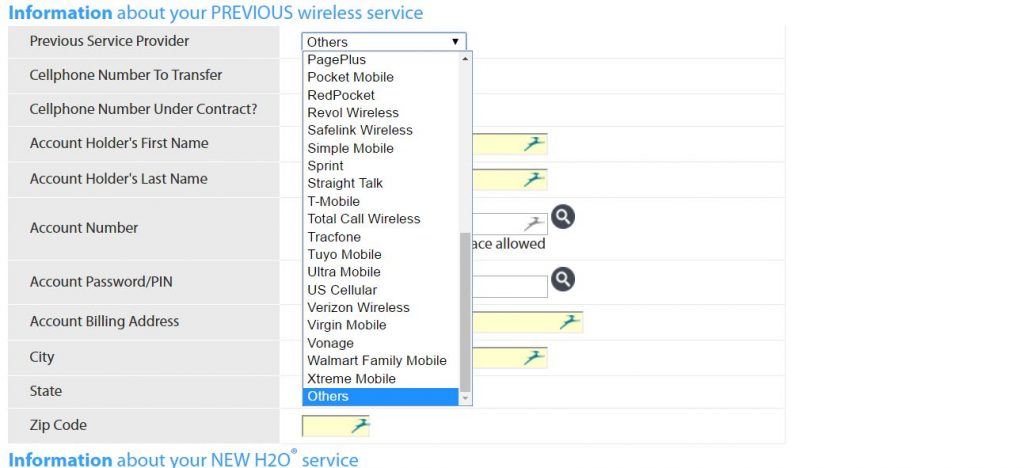
Task: Click the magnifier icon beside Account Password/PIN
Action: point(562,279)
